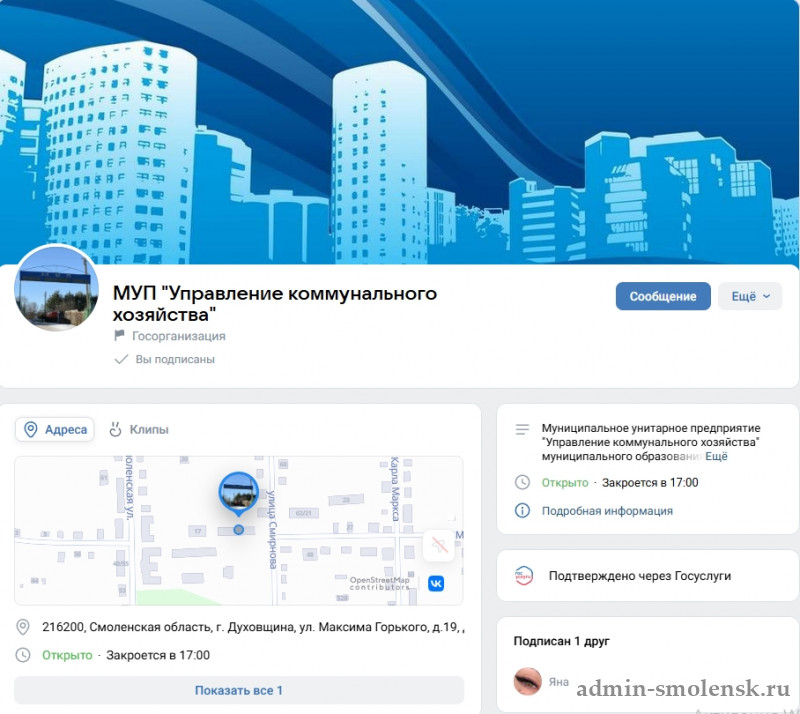Click the Госуслуги verification icon
Screen dimensions: 800x714
coord(524,576)
